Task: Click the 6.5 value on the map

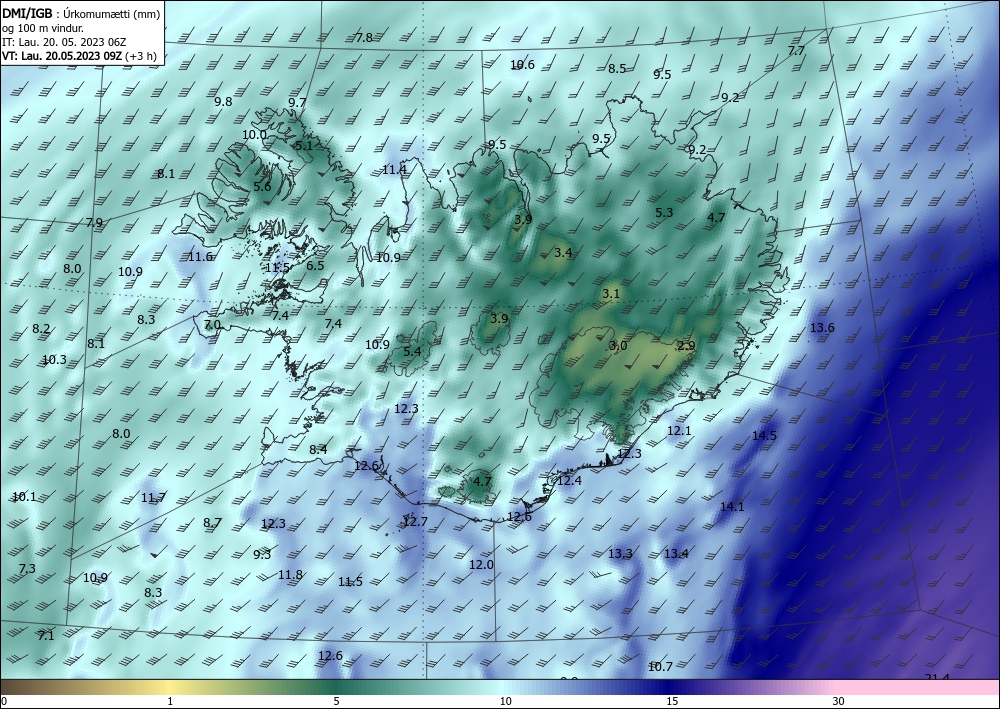Action: (x=315, y=266)
